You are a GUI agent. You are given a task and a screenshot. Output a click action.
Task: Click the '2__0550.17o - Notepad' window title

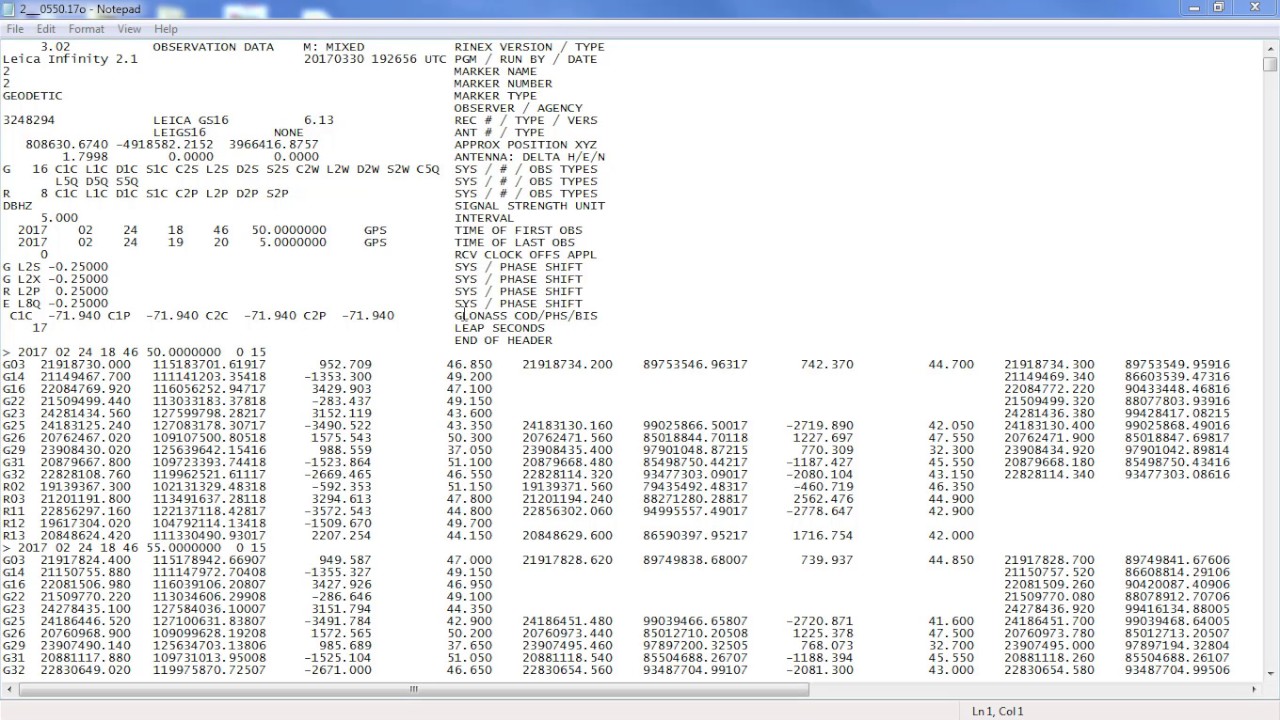click(x=80, y=9)
